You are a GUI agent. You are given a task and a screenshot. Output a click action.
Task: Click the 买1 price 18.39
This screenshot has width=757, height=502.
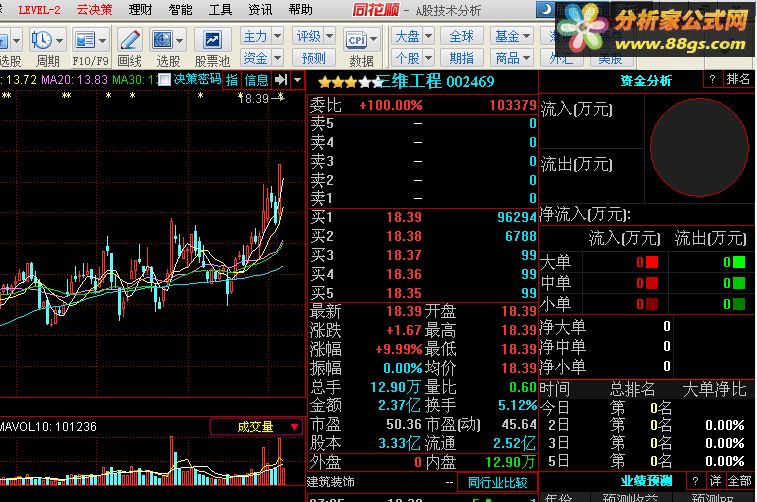pos(404,217)
